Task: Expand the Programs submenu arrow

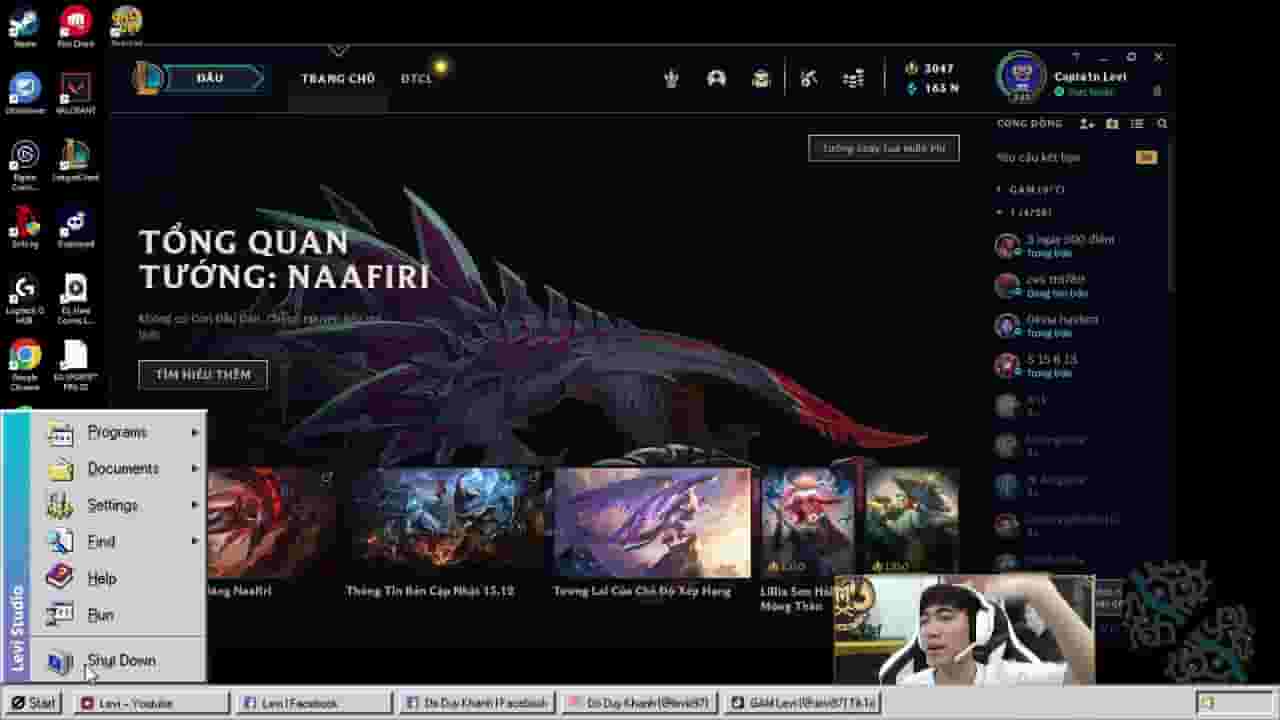Action: 195,432
